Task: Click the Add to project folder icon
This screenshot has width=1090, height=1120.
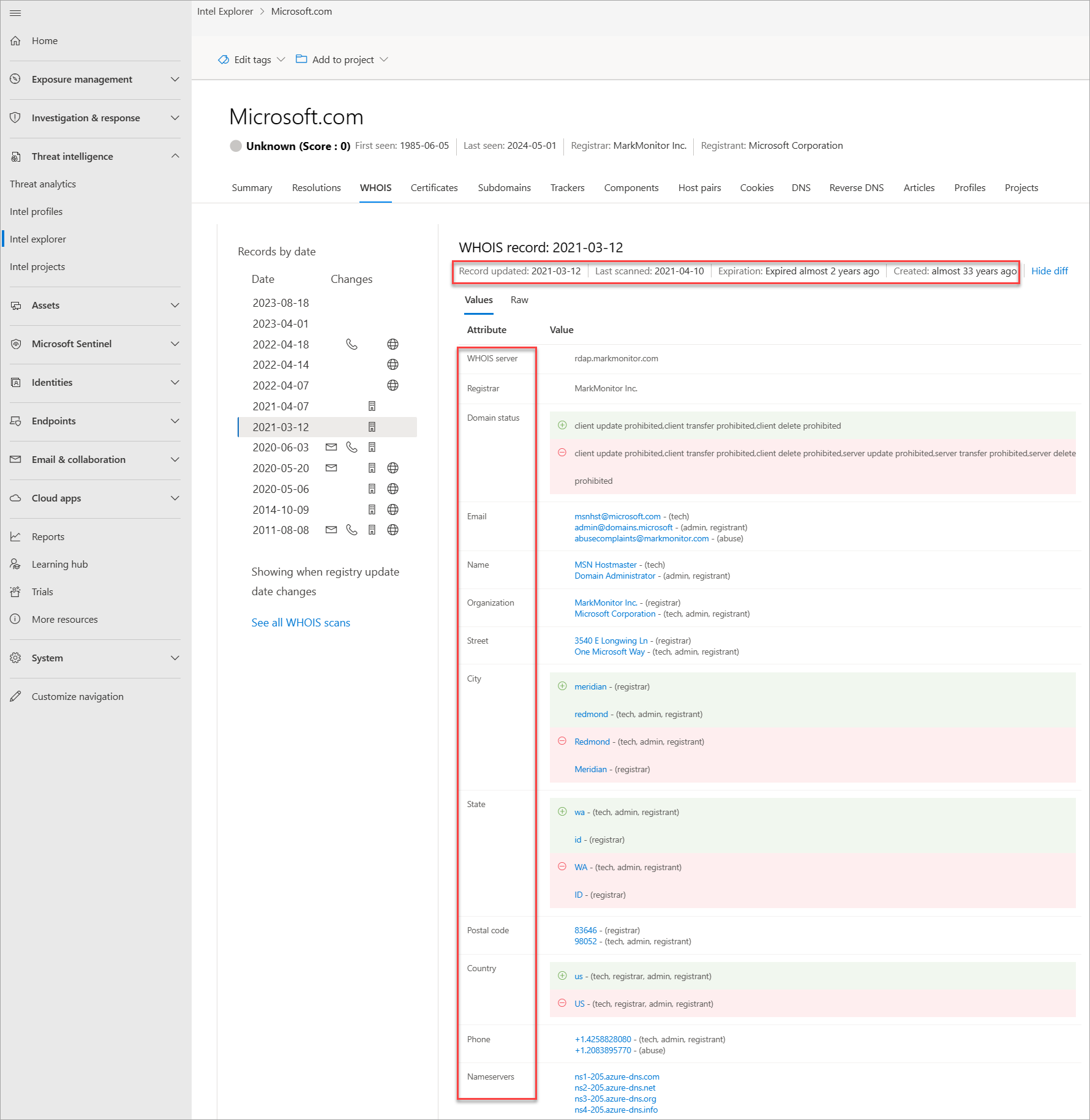Action: tap(301, 59)
